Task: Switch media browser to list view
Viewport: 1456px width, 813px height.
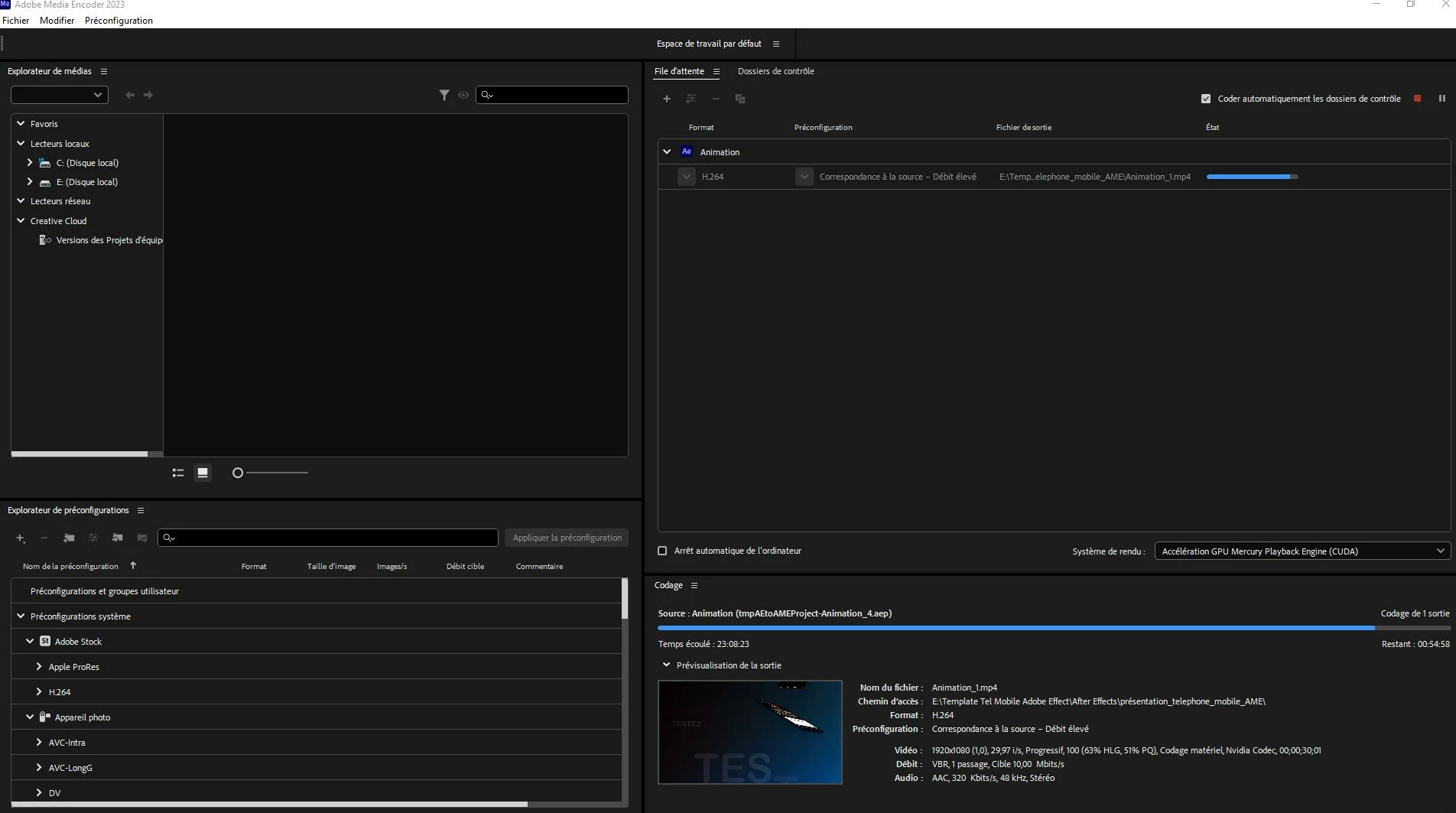Action: (178, 473)
